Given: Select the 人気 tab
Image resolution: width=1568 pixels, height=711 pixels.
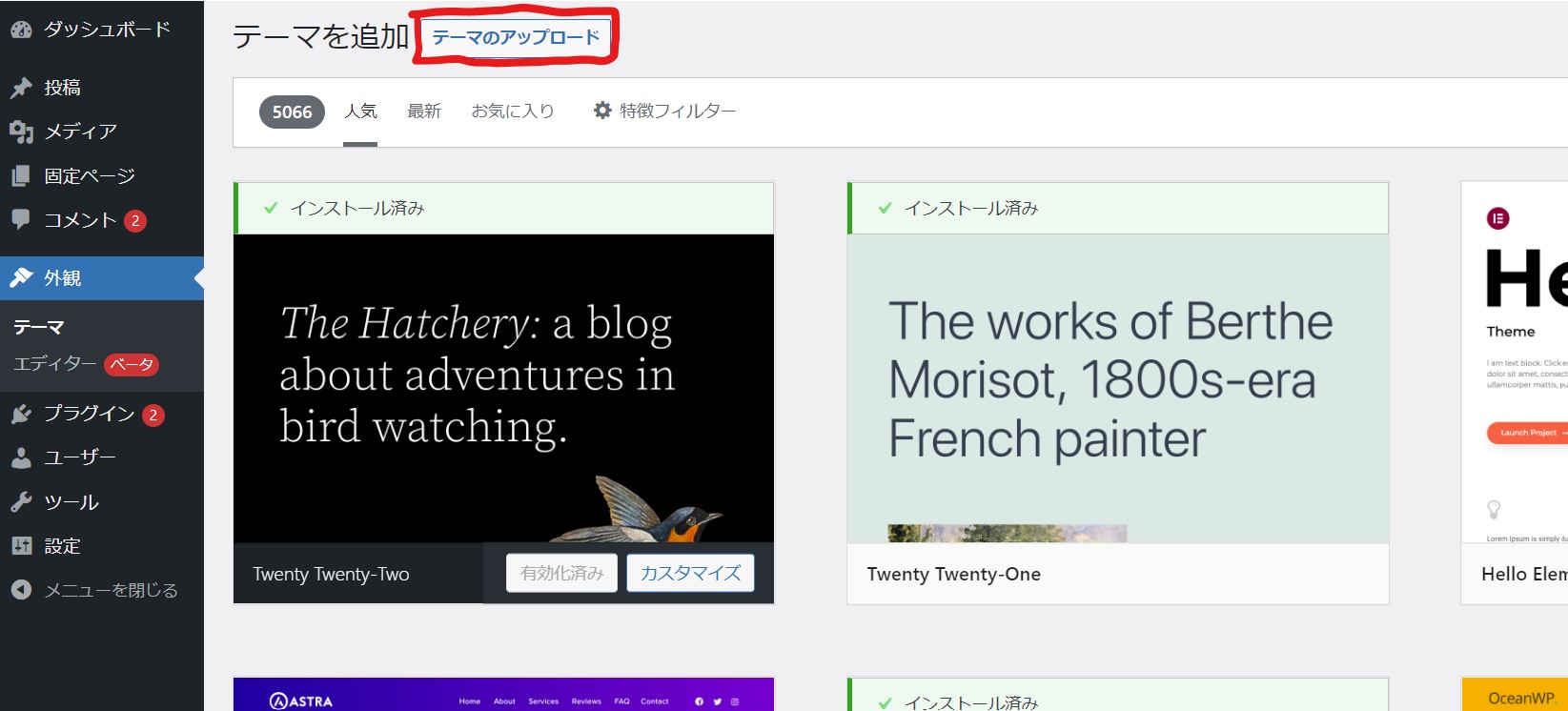Looking at the screenshot, I should click(x=360, y=112).
